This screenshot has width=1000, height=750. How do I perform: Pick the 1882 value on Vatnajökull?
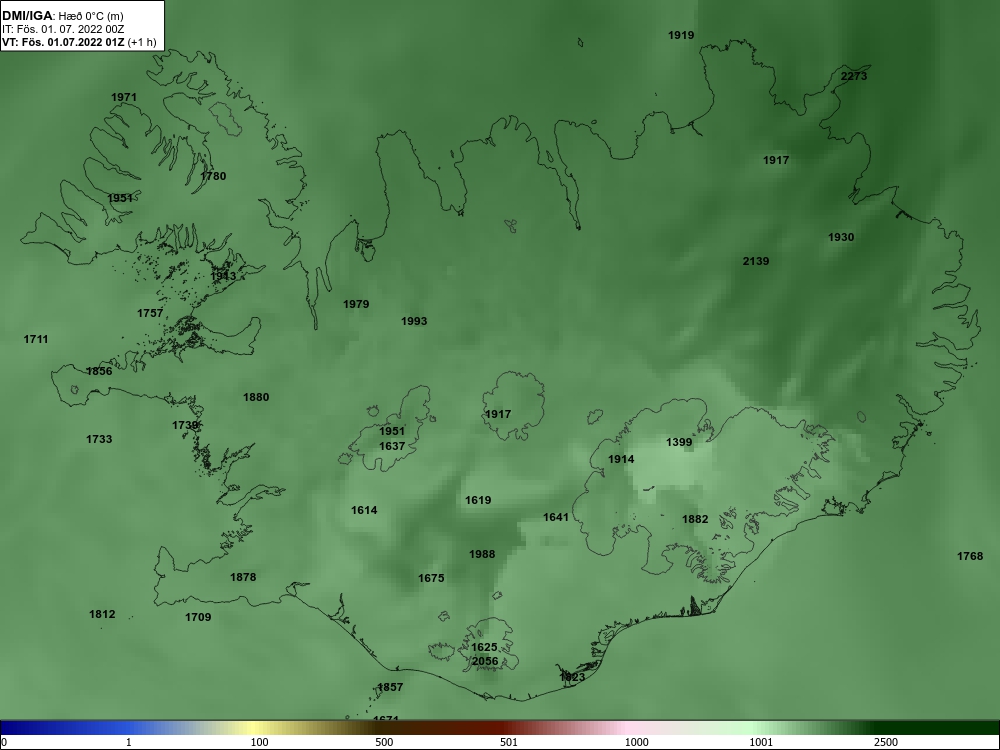[695, 519]
